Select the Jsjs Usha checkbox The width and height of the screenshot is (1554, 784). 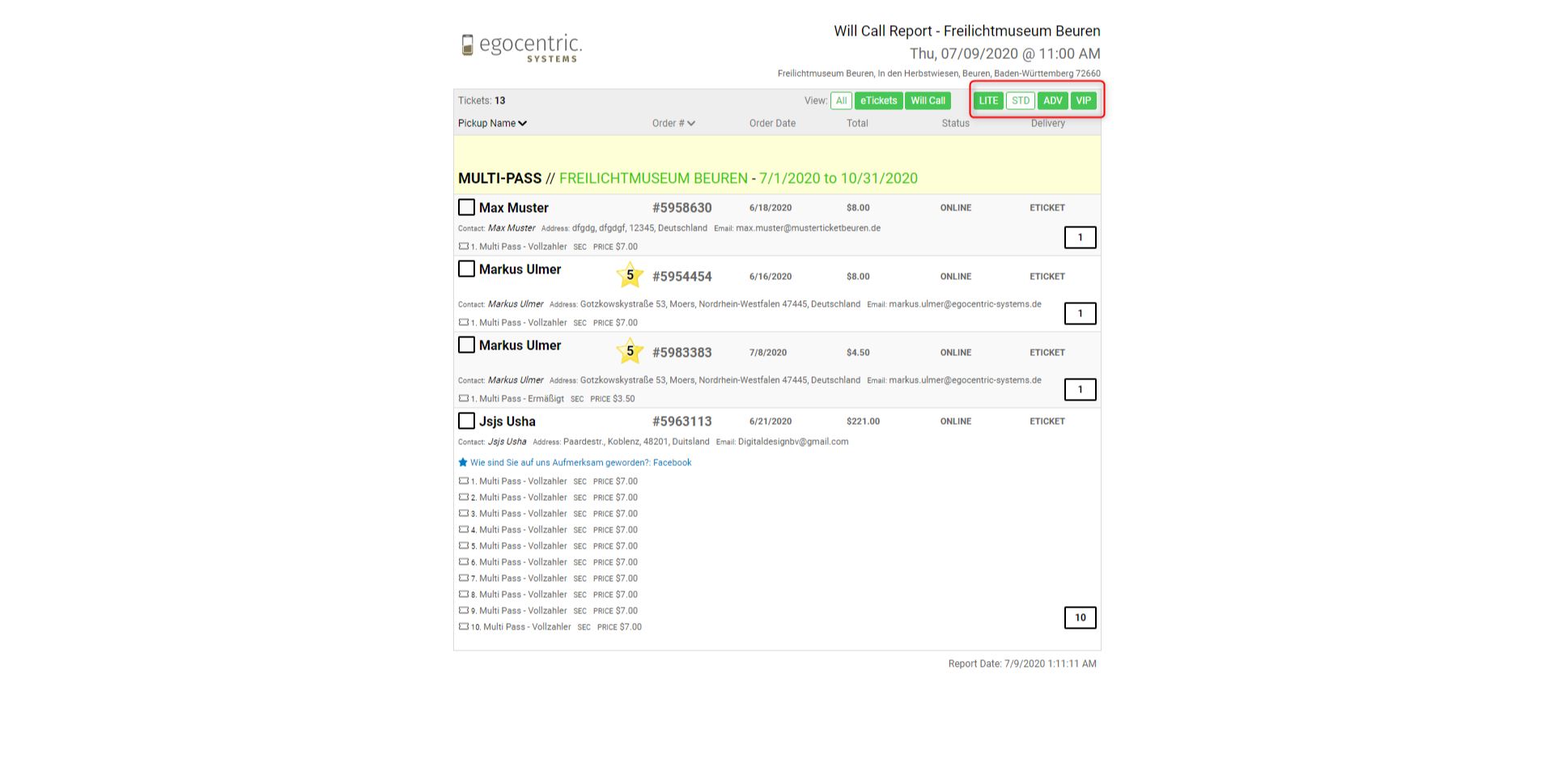[x=466, y=421]
